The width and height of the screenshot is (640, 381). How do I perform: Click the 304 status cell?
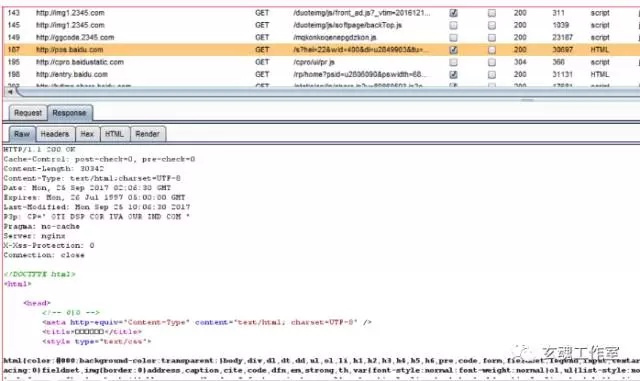[x=520, y=62]
